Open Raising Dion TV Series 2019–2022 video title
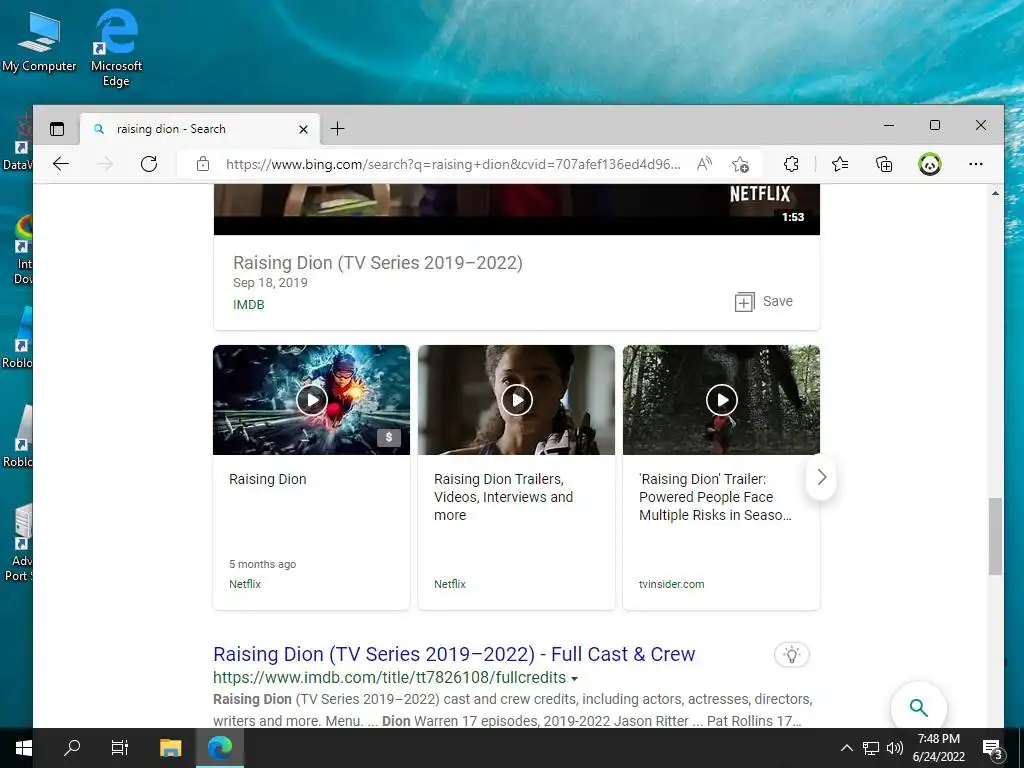 (x=377, y=263)
